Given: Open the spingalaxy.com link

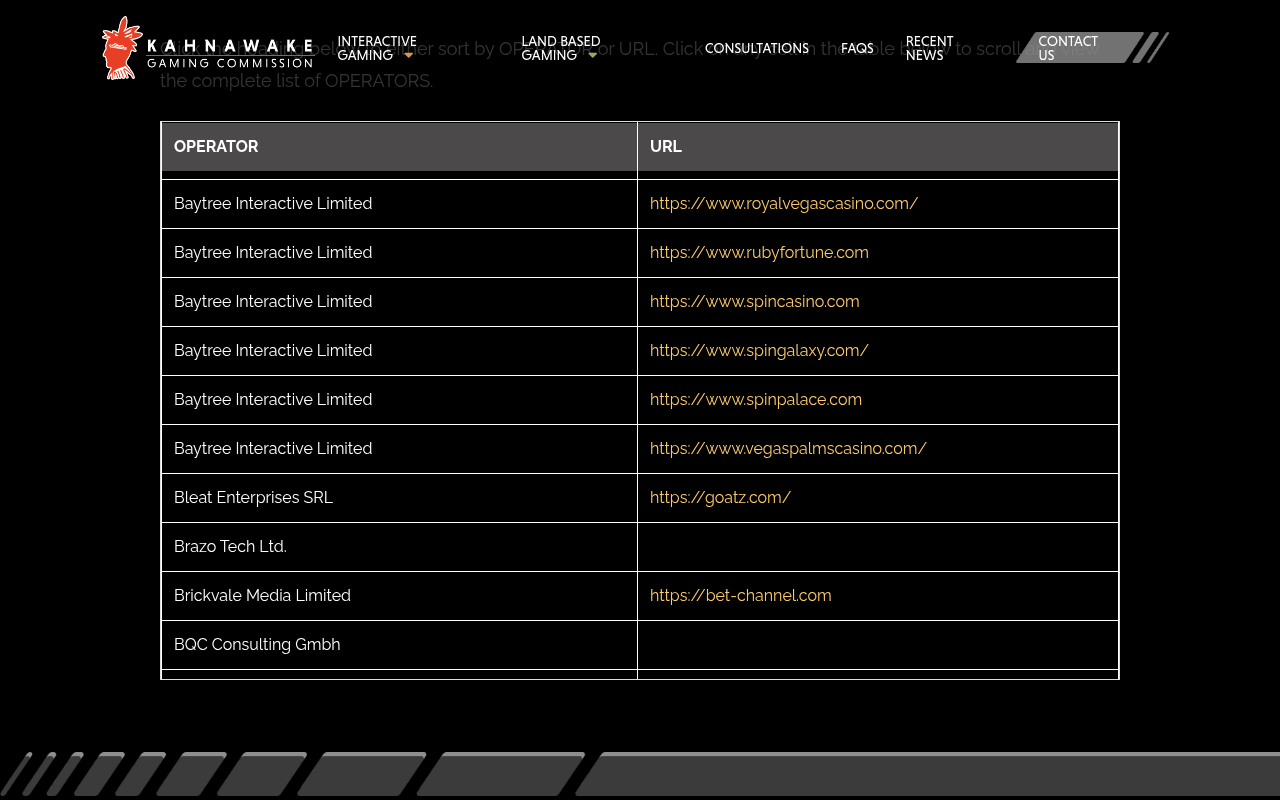Looking at the screenshot, I should 759,350.
